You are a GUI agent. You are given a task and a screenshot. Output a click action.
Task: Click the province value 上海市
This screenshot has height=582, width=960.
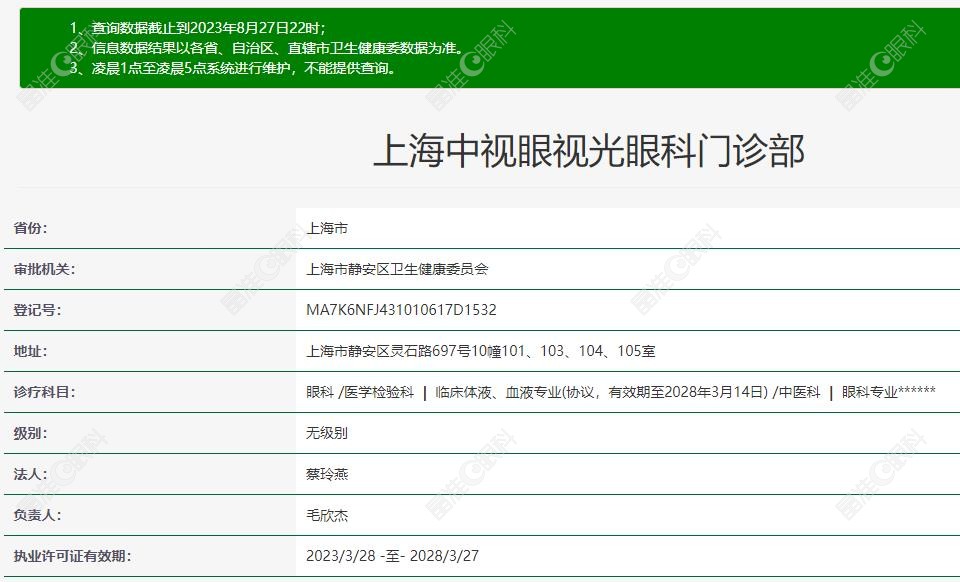[x=327, y=228]
